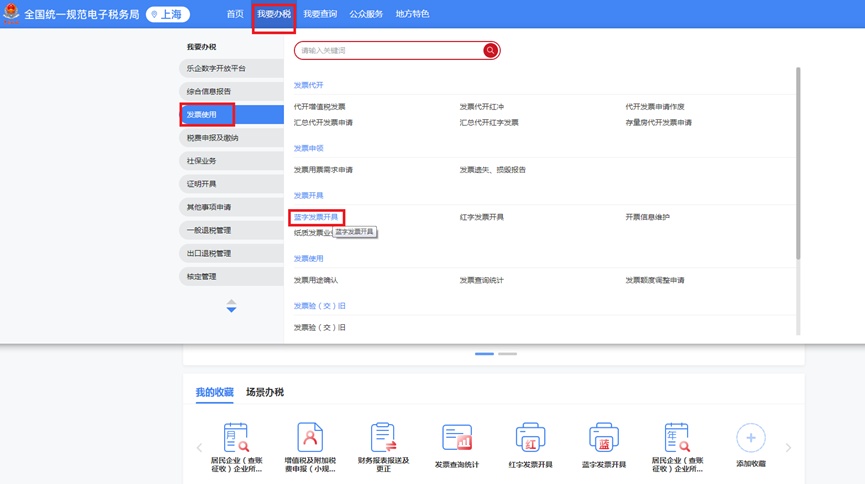The height and width of the screenshot is (484, 865).
Task: Click the menu panel vertical scrollbar
Action: pyautogui.click(x=797, y=160)
